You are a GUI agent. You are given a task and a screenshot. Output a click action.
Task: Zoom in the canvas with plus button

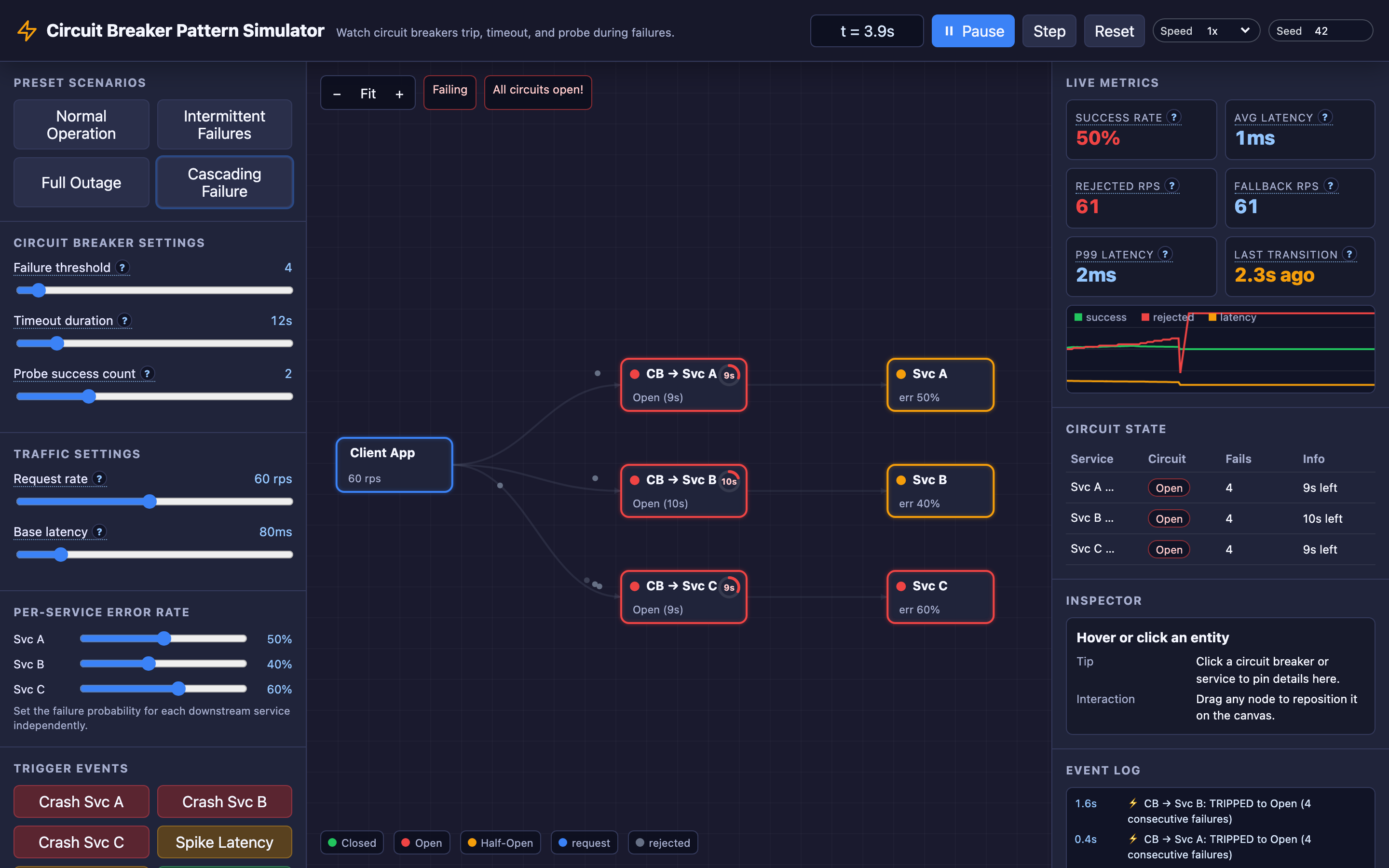[x=399, y=94]
